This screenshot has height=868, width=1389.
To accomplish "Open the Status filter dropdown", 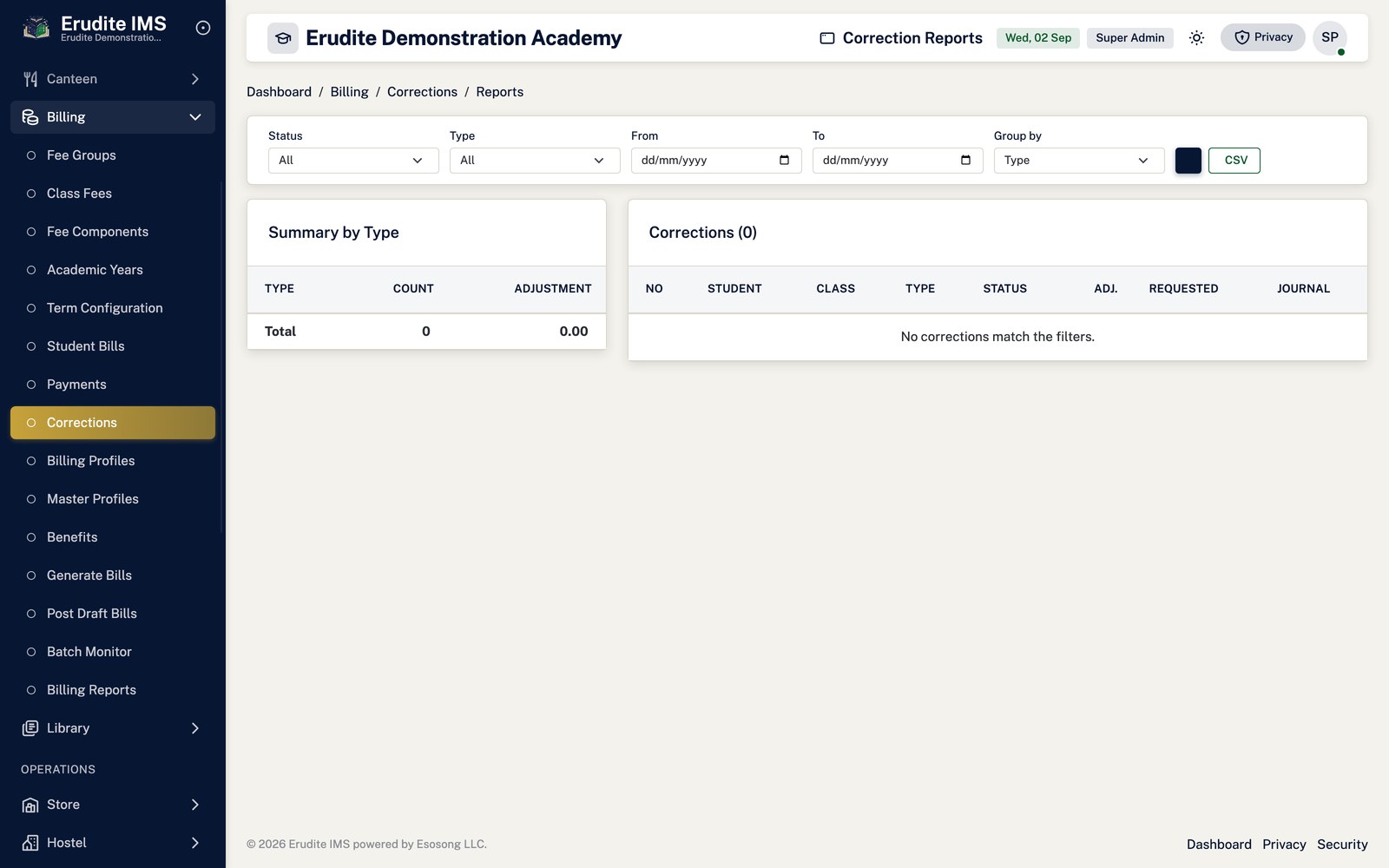I will (x=353, y=161).
